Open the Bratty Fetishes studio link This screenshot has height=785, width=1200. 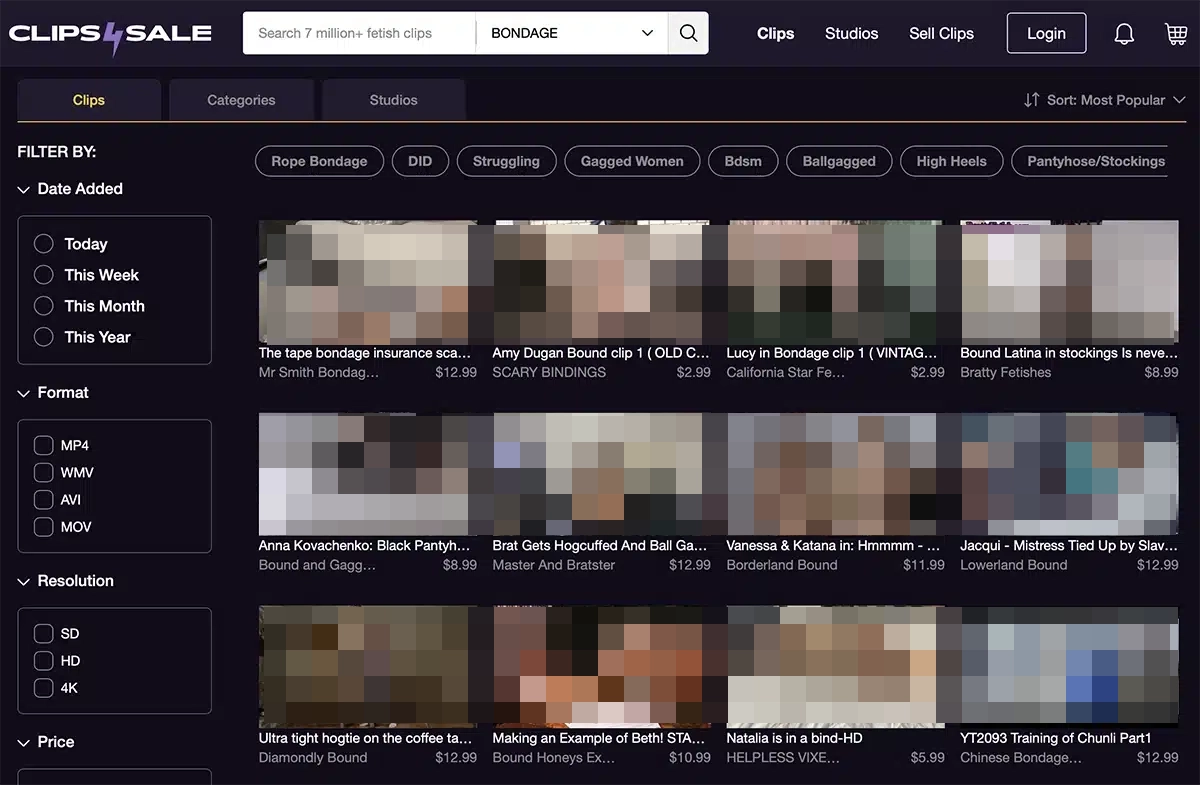click(x=1004, y=372)
